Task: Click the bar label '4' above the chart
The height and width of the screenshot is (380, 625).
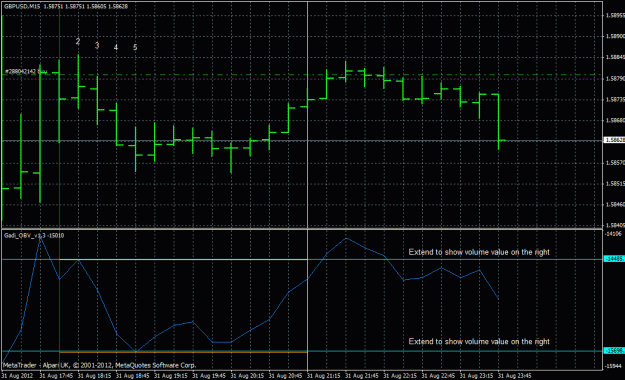Action: (116, 47)
